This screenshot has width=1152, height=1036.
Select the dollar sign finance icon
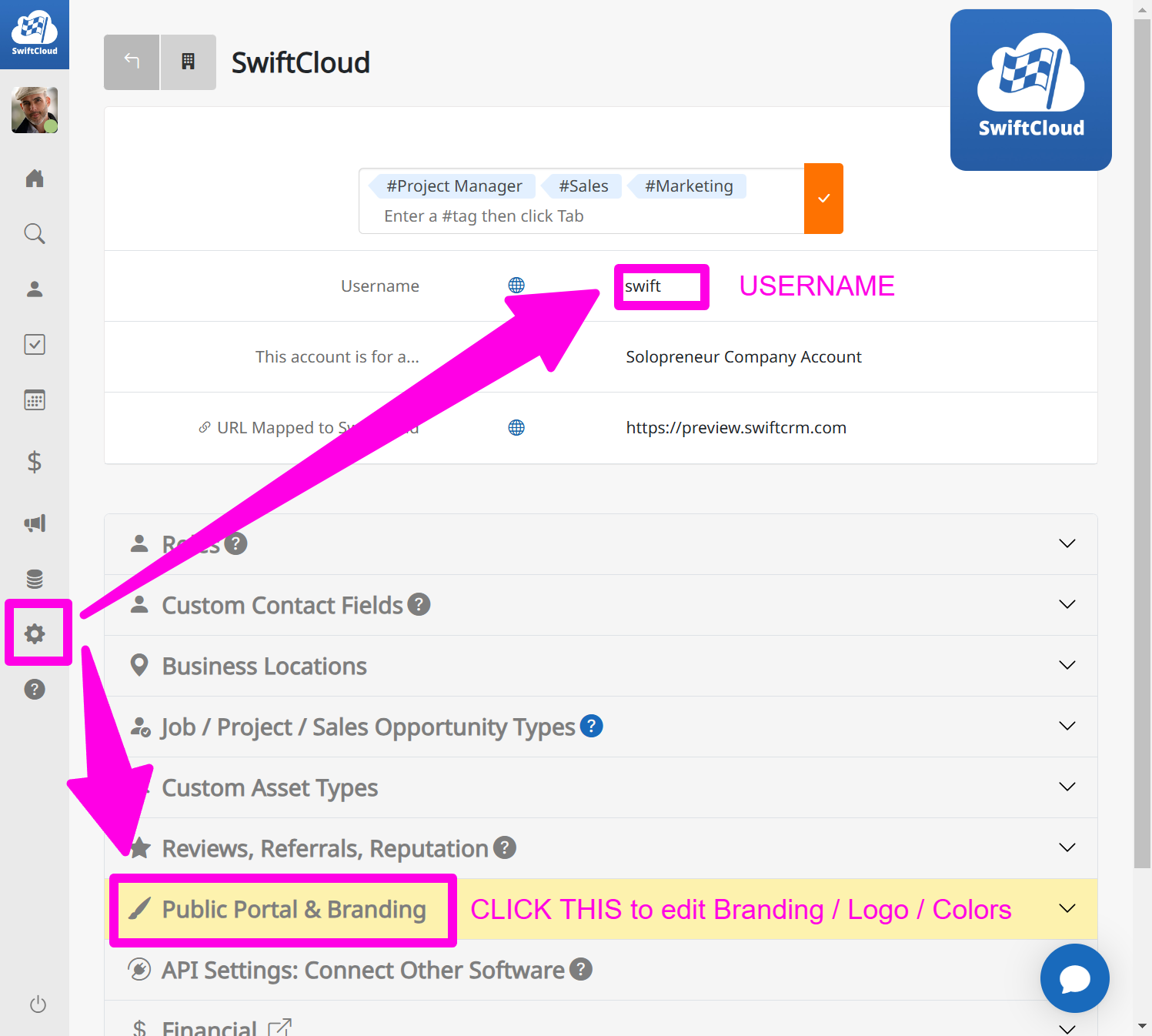click(35, 462)
